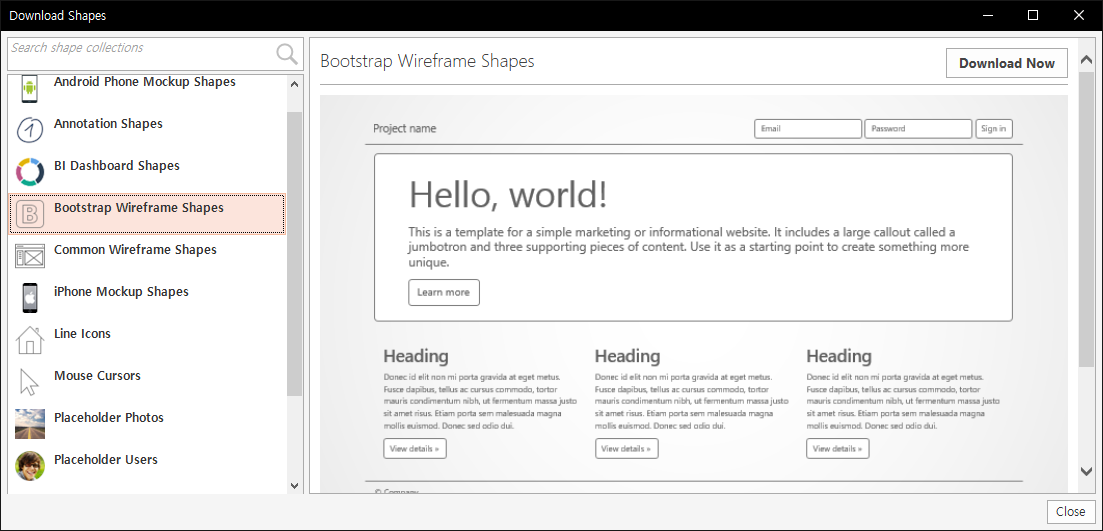The image size is (1103, 531).
Task: Click the Close button at bottom
Action: [1071, 511]
